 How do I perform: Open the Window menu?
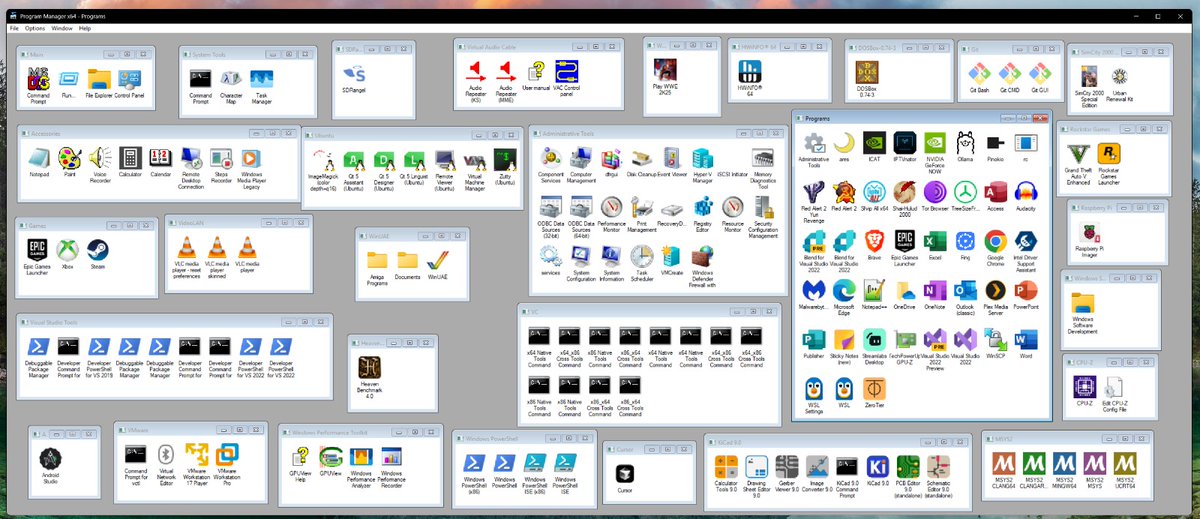pyautogui.click(x=62, y=28)
